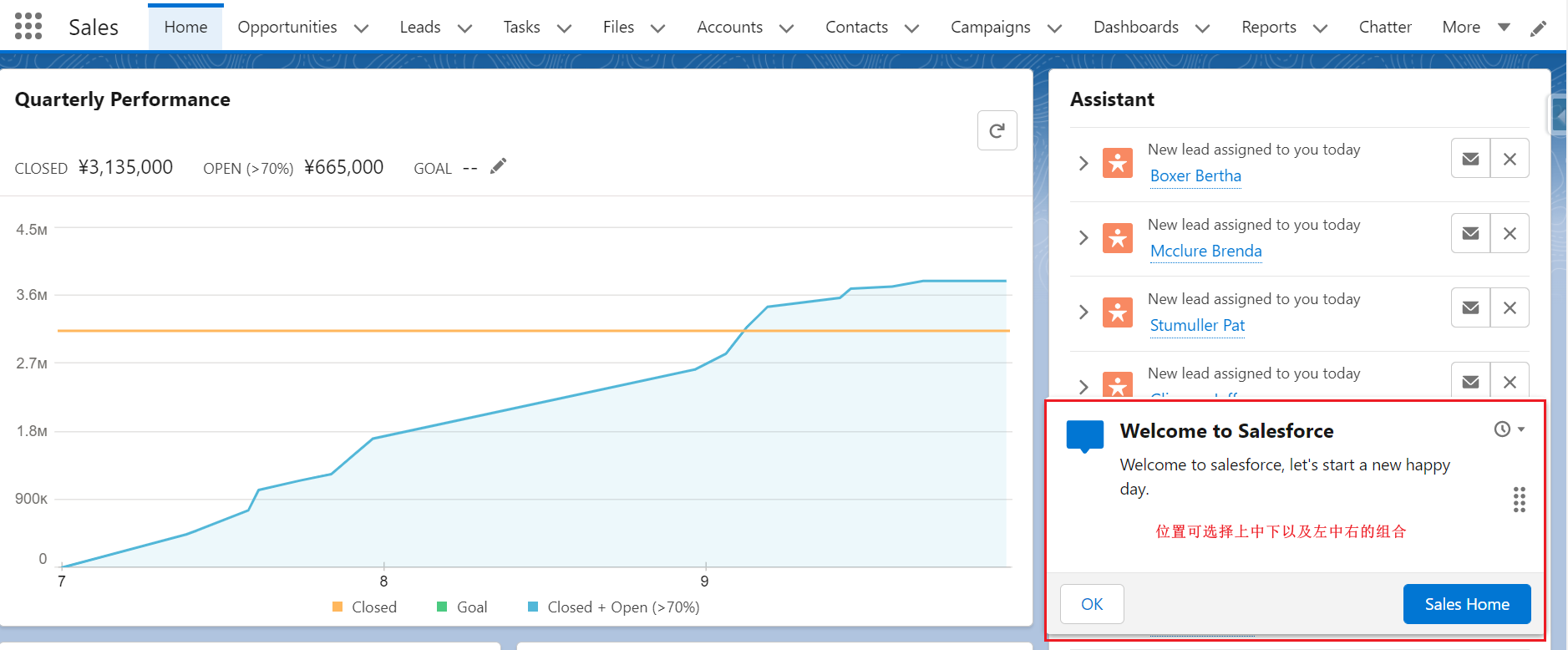The width and height of the screenshot is (1568, 650).
Task: Click the CLOSED ¥3,135,000 value
Action: [x=125, y=167]
